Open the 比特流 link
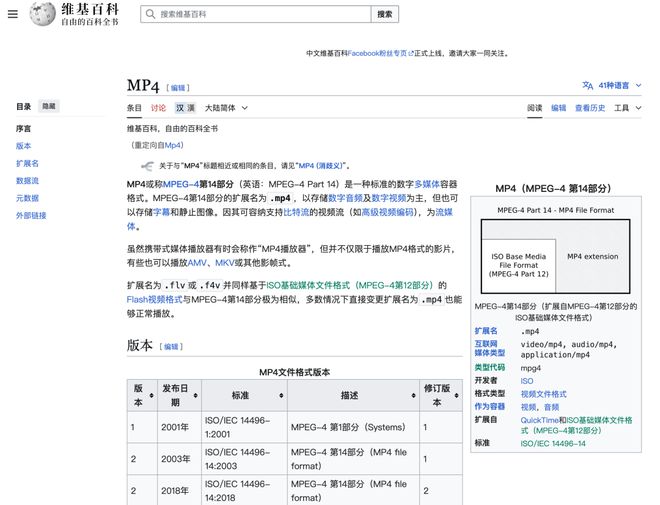Viewport: 660px width, 505px height. (296, 212)
